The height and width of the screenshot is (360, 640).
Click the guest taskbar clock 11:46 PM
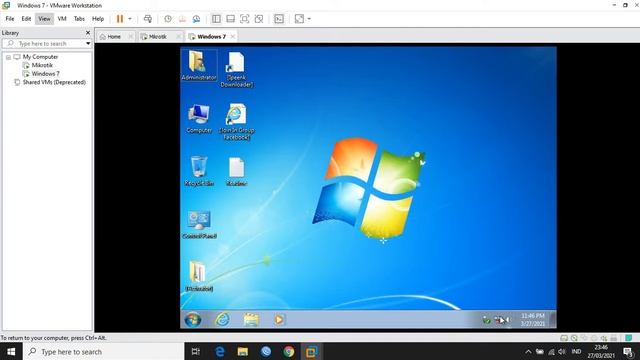(x=533, y=320)
